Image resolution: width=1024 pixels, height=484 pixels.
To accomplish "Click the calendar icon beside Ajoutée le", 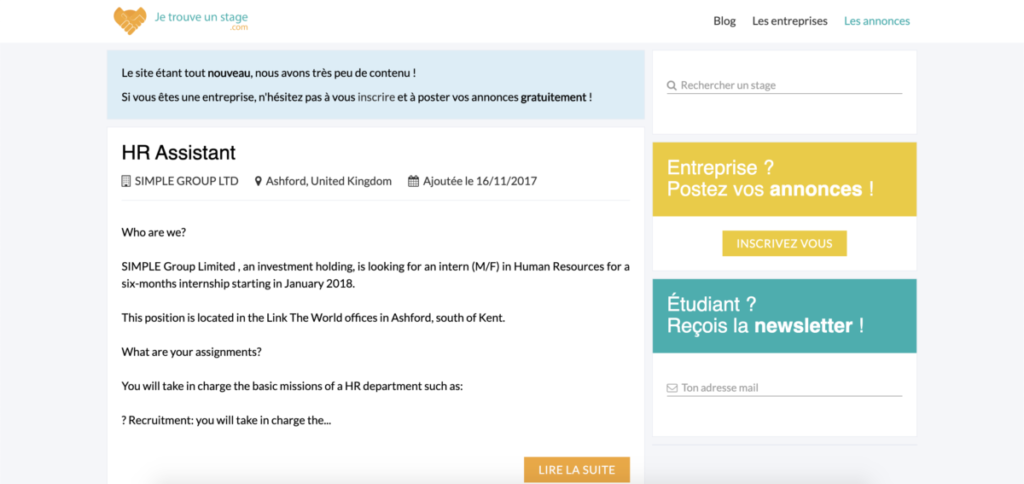I will click(413, 181).
